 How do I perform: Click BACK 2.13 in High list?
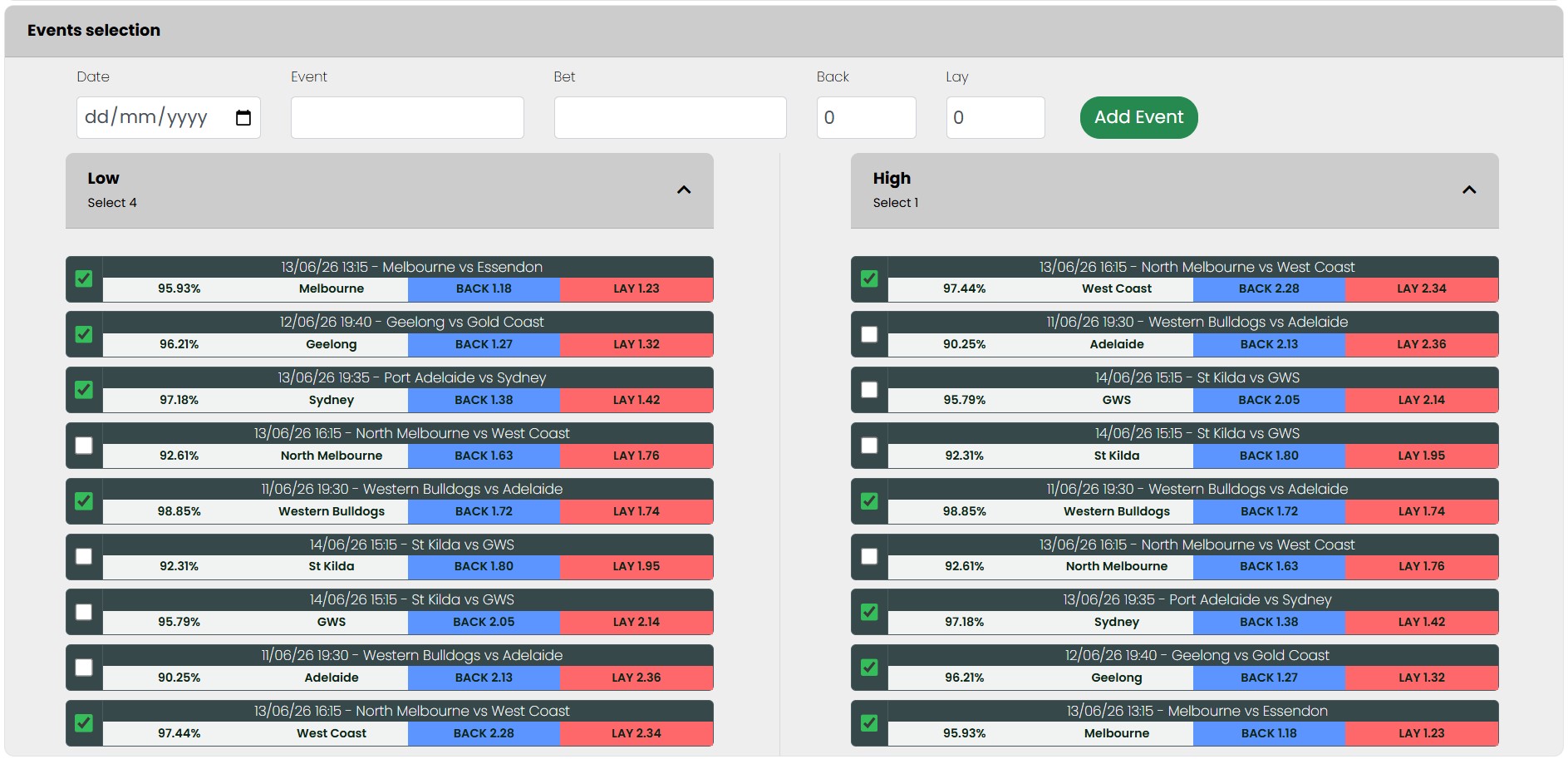click(x=1269, y=344)
